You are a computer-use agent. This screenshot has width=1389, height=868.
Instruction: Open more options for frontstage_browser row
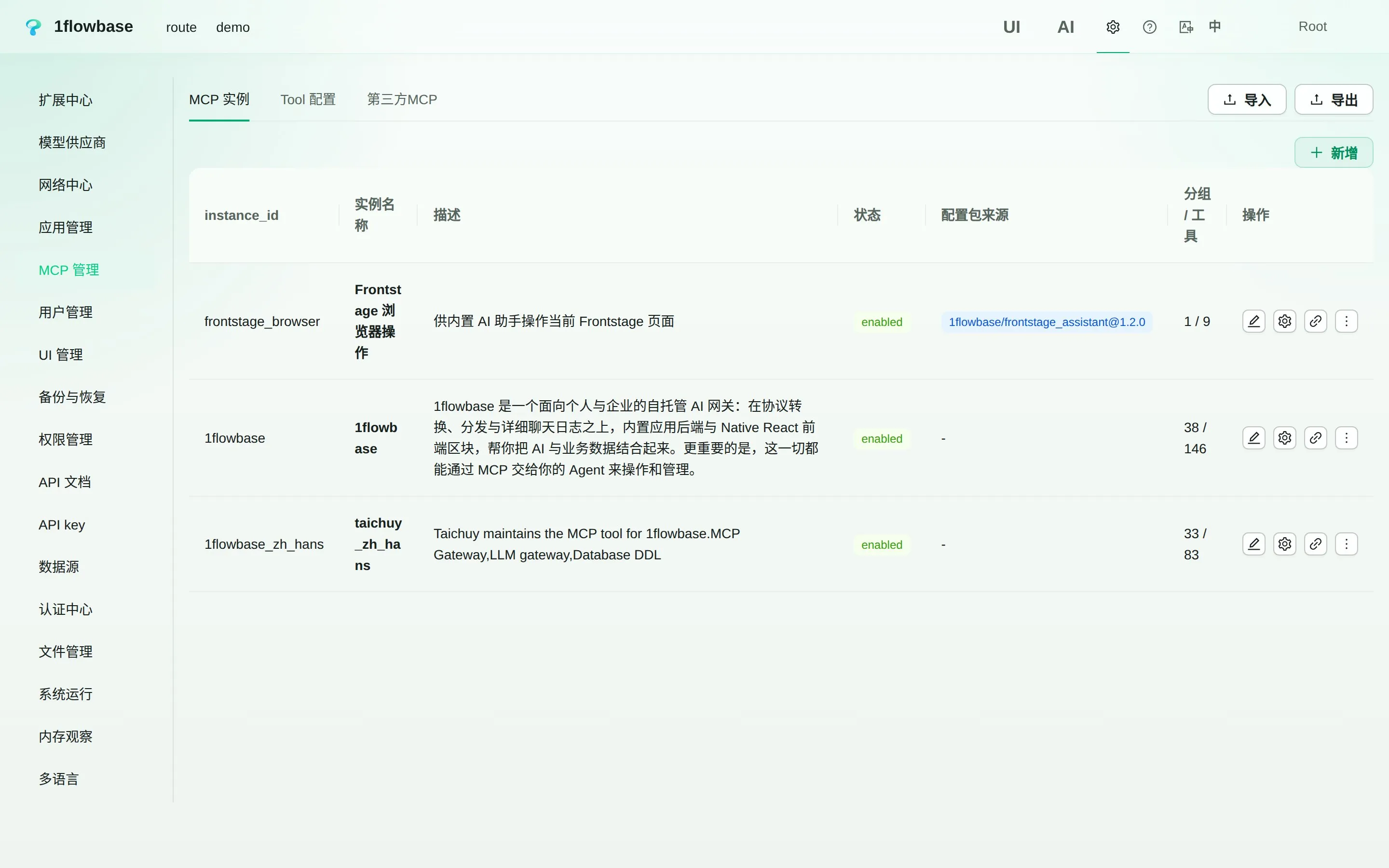pos(1347,321)
